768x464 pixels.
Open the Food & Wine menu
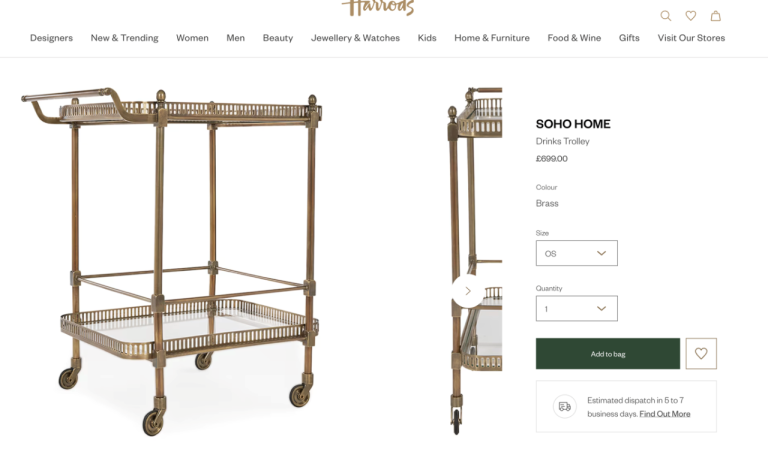[574, 38]
